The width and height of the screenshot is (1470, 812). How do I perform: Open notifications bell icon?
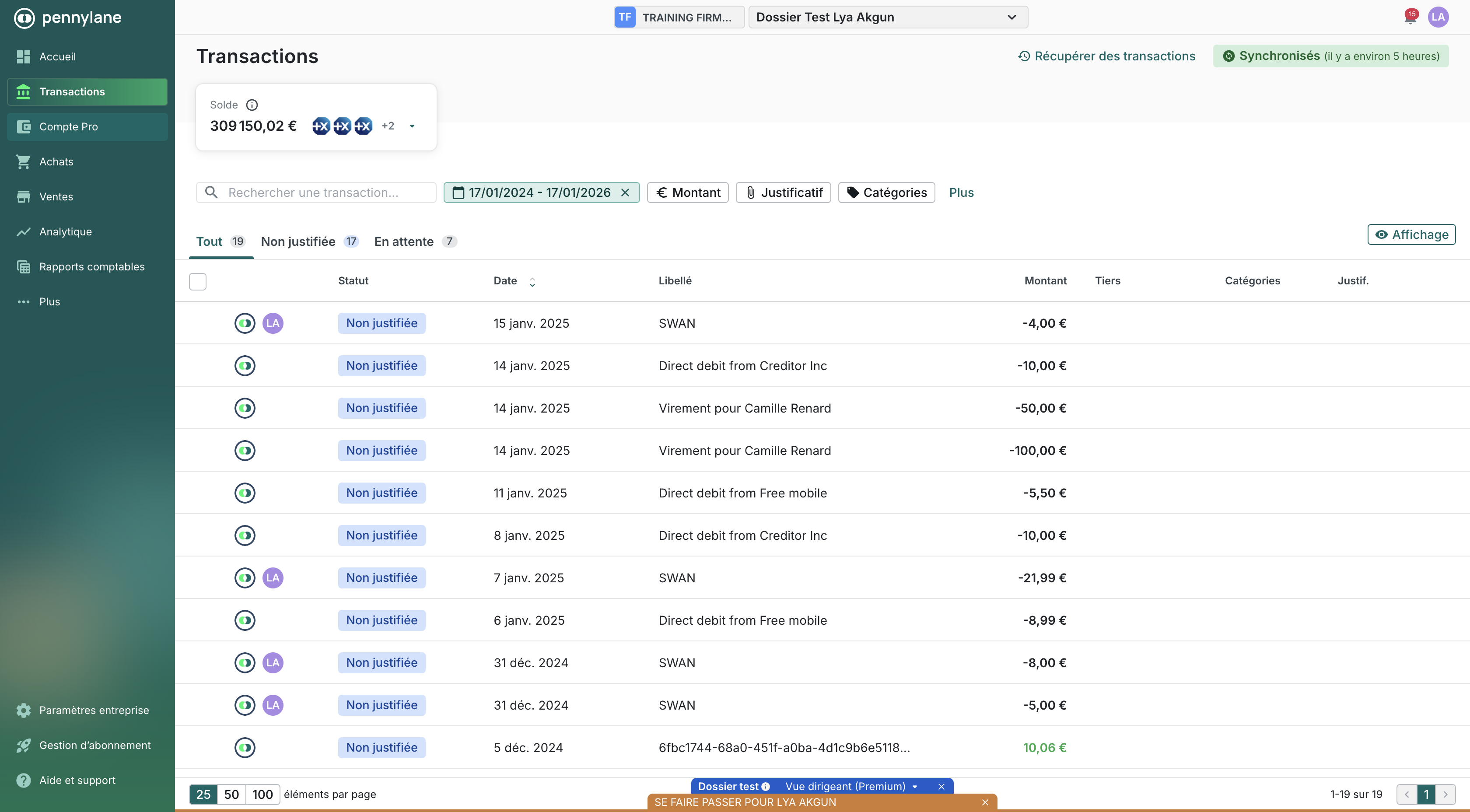1410,17
